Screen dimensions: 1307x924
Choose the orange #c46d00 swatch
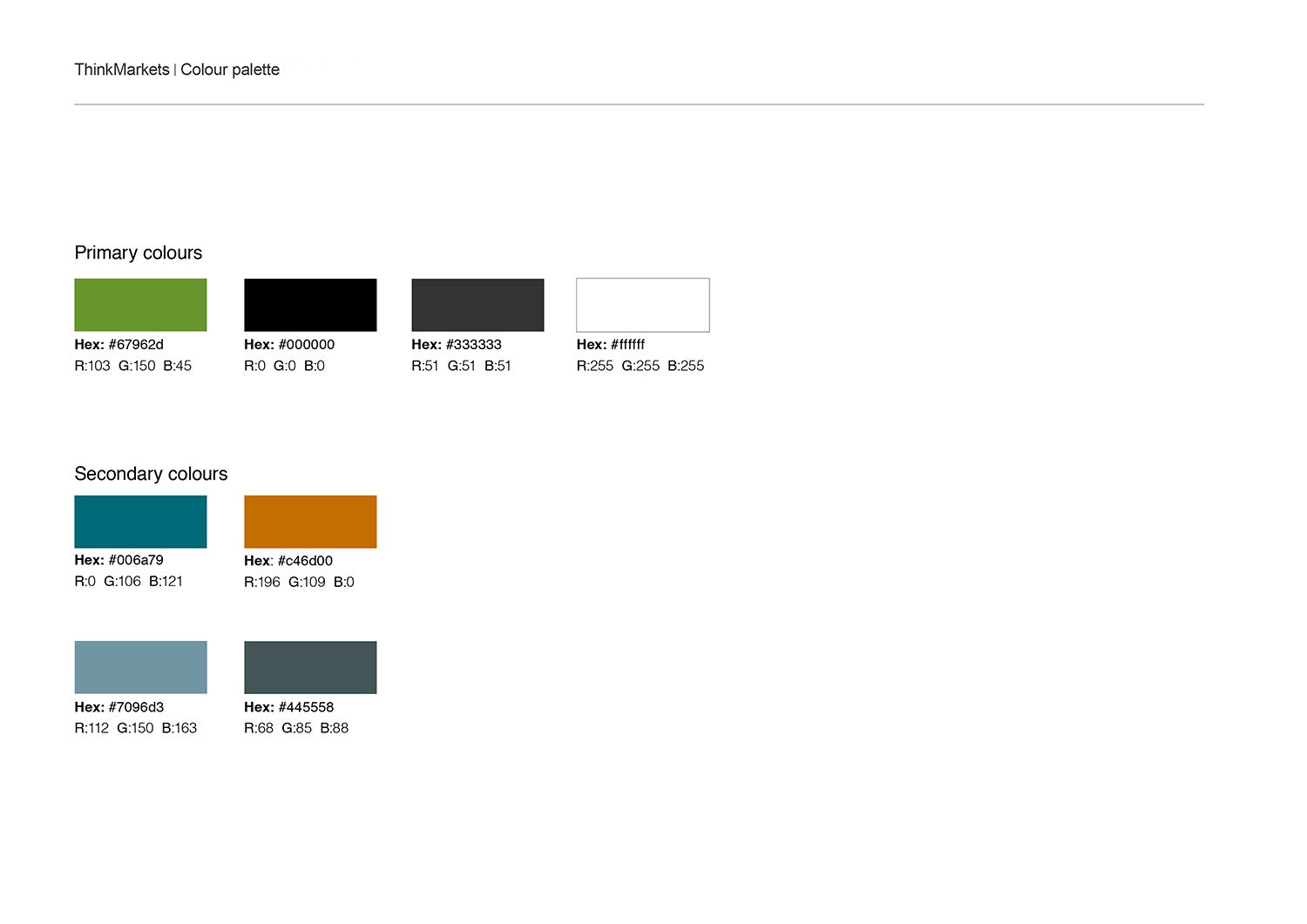click(x=310, y=522)
